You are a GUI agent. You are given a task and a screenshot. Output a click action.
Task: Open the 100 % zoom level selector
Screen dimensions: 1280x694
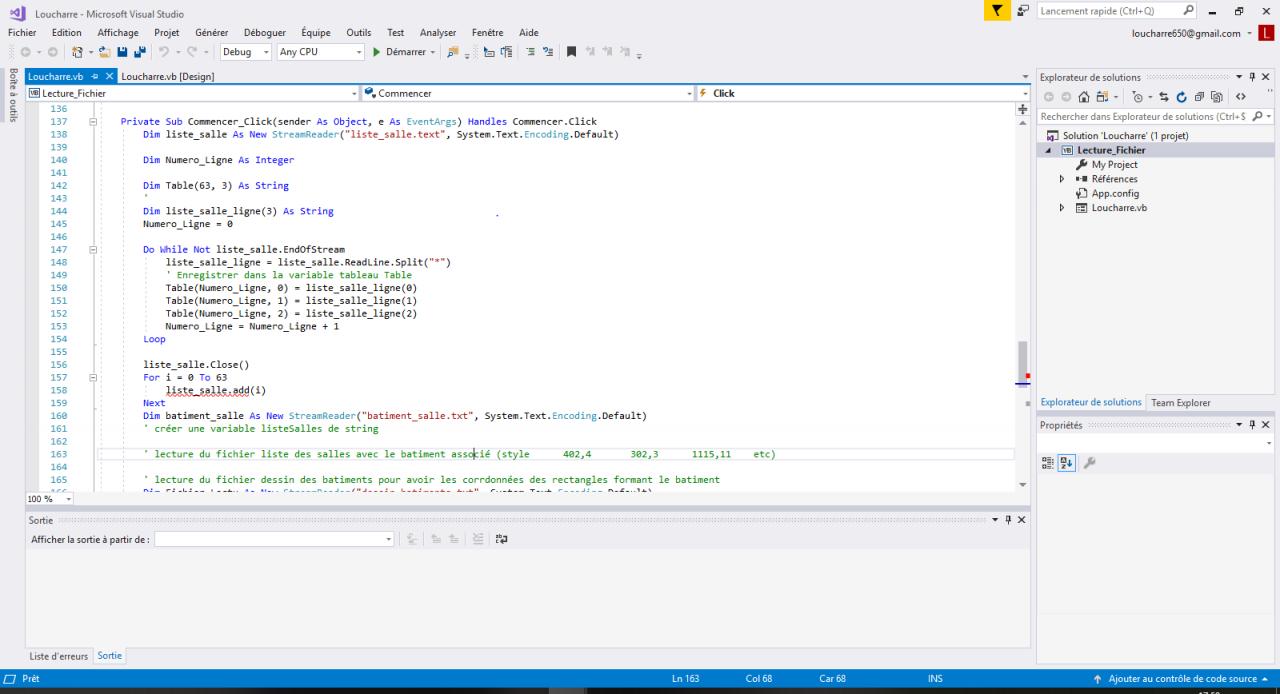tap(50, 497)
